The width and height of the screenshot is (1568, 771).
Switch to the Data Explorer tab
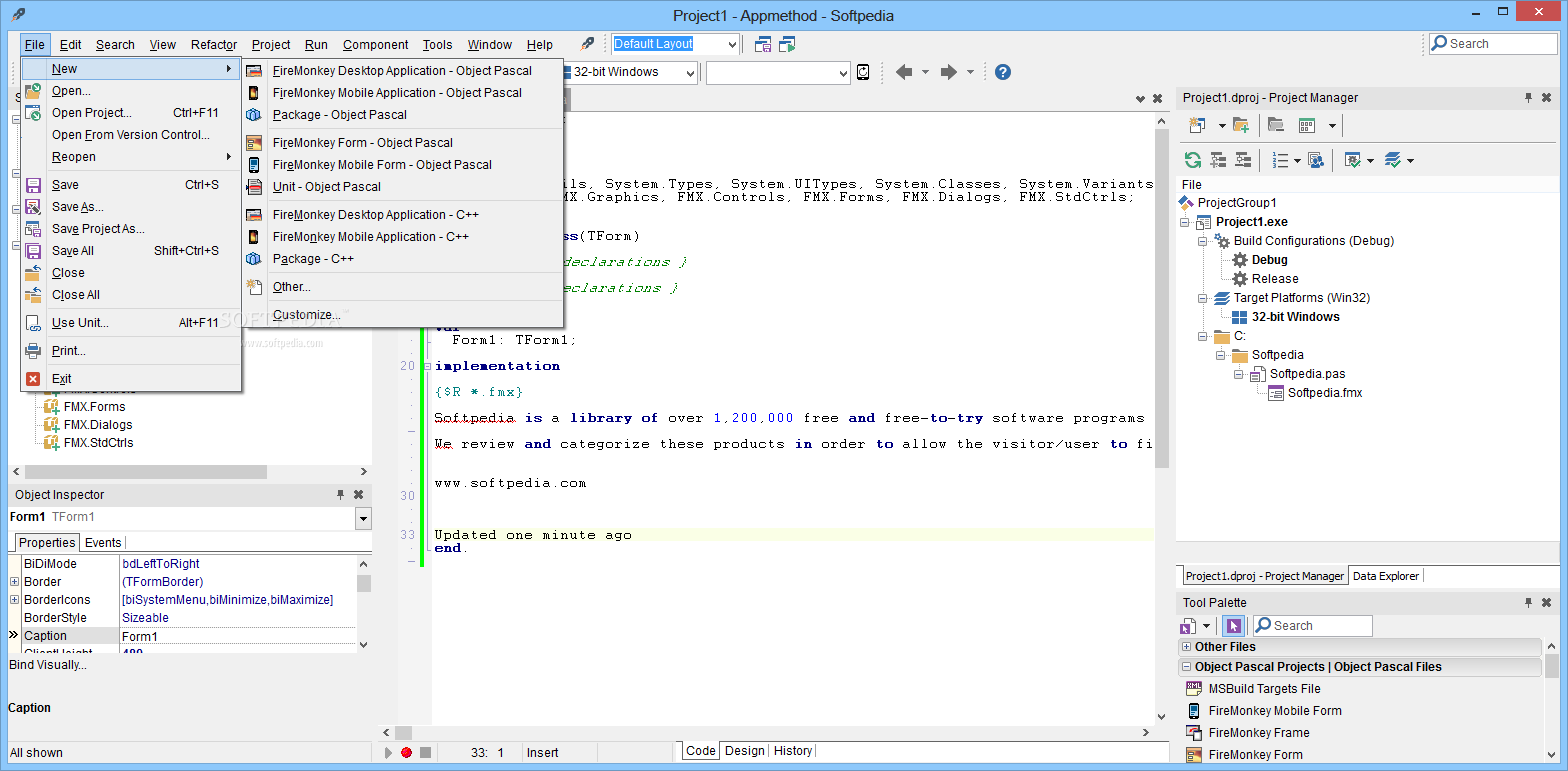[x=1385, y=576]
